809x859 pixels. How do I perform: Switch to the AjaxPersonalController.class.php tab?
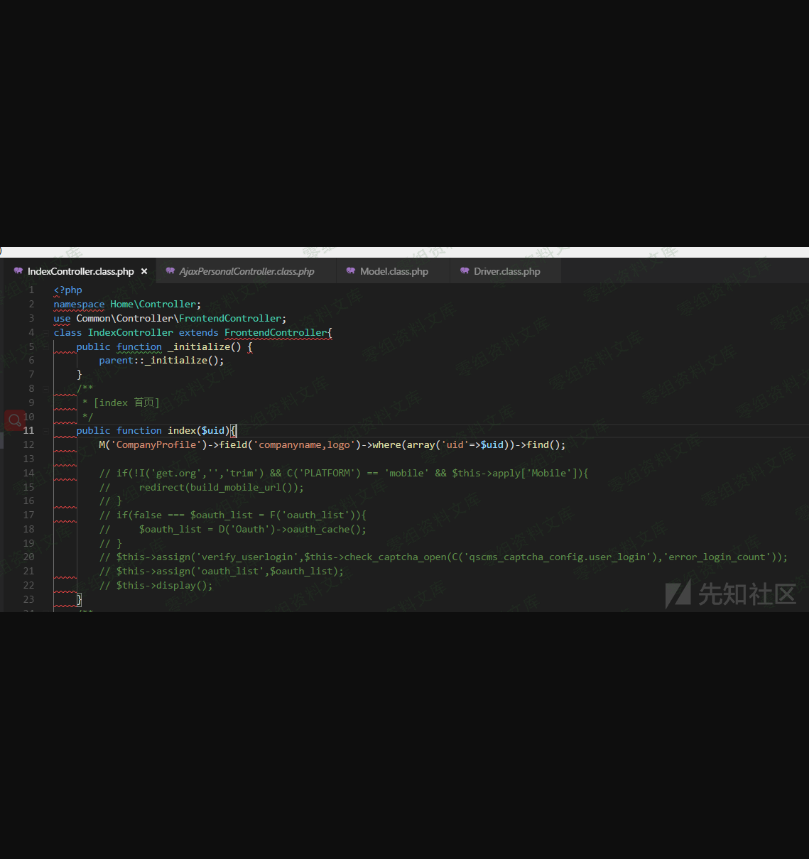(x=246, y=271)
